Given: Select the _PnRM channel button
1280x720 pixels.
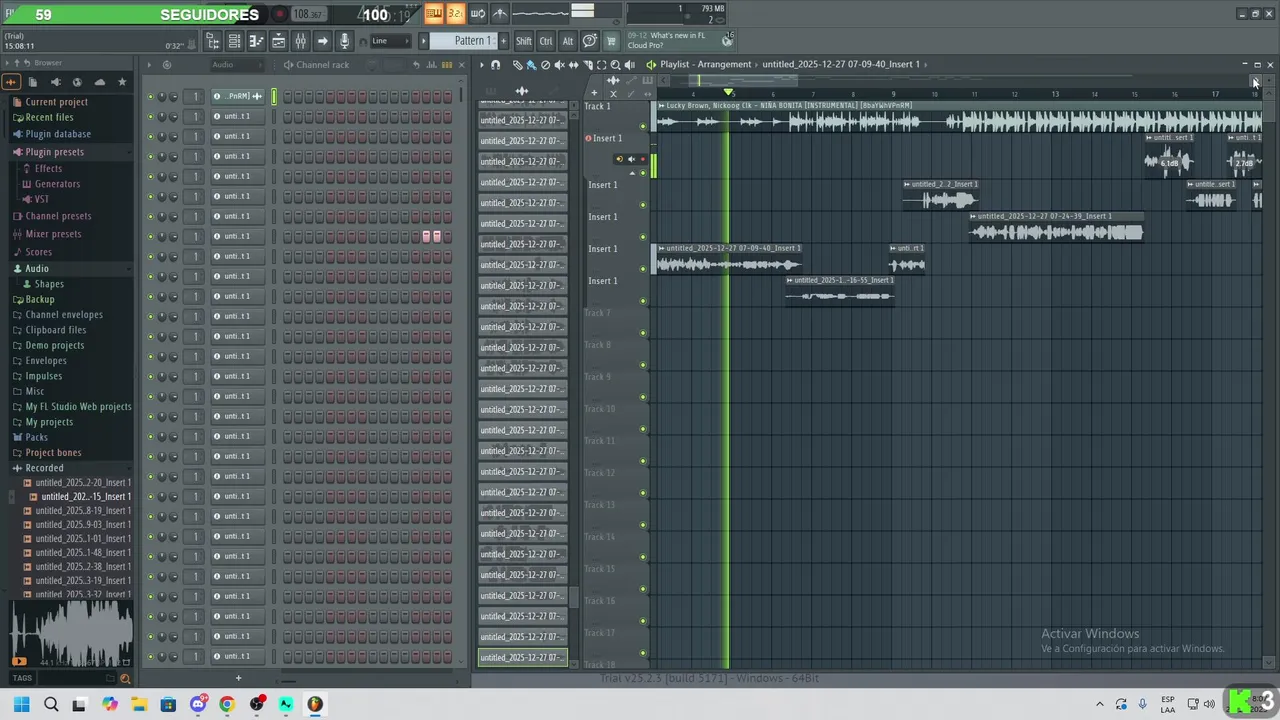Looking at the screenshot, I should click(237, 96).
